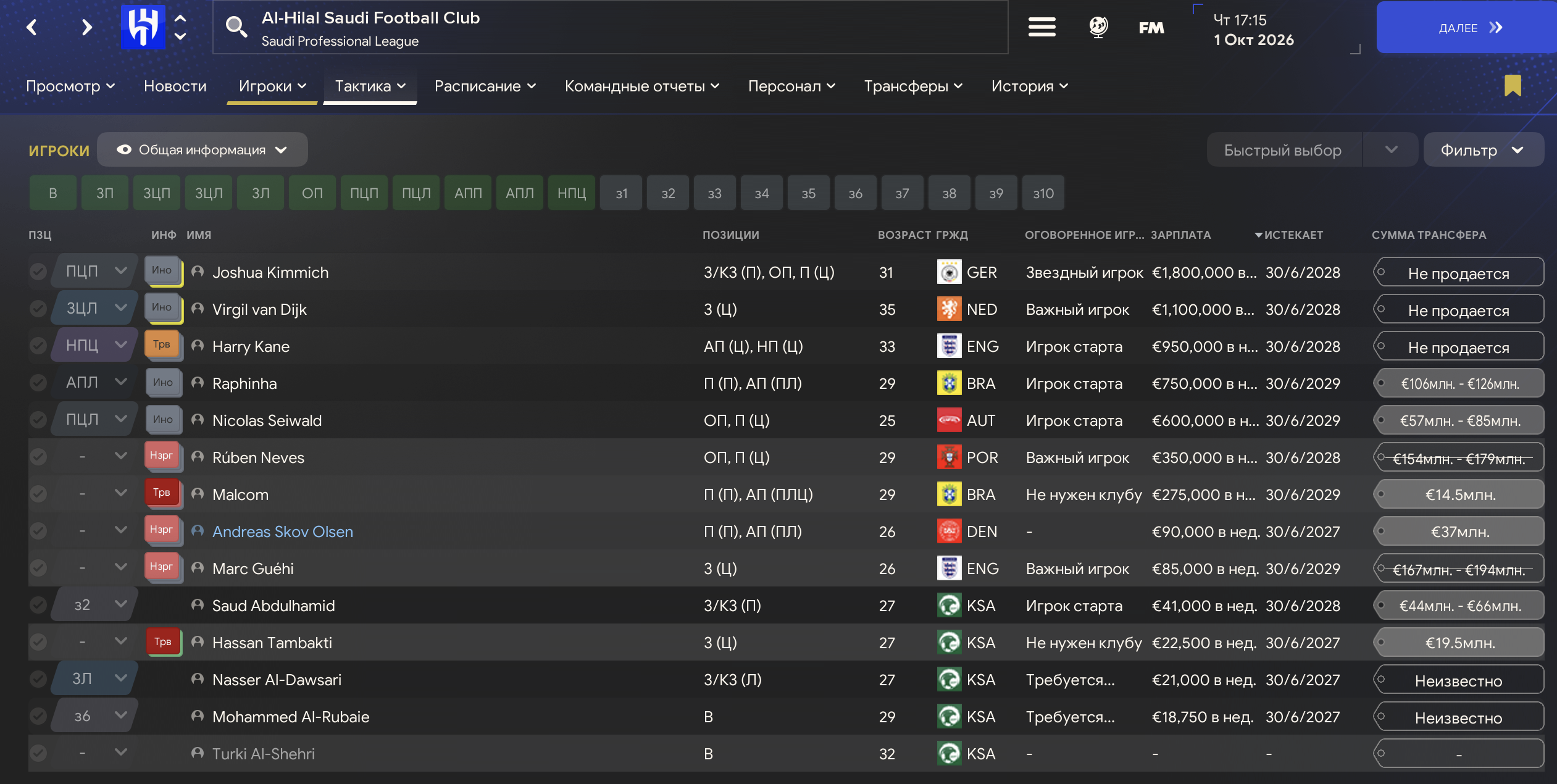Toggle selection circle for Nicolas Seiwald

click(x=38, y=420)
